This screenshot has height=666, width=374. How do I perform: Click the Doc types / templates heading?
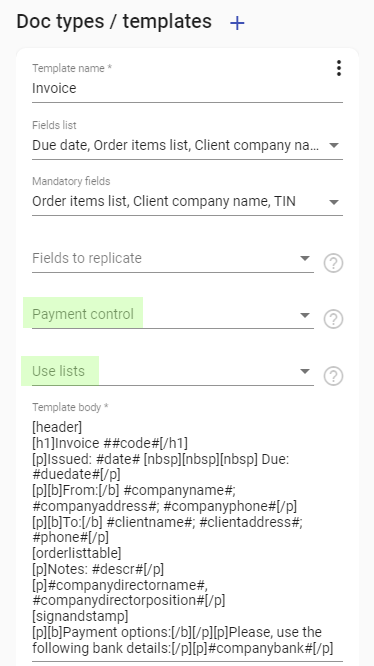[114, 22]
